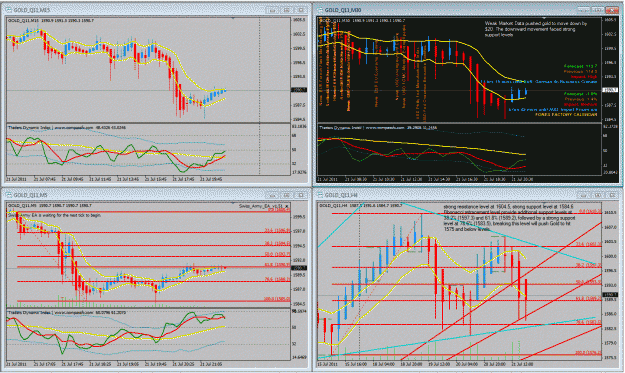Viewport: 625px width, 373px height.
Task: Activate the GOLD_Q11,M15 window title
Action: tap(31, 10)
